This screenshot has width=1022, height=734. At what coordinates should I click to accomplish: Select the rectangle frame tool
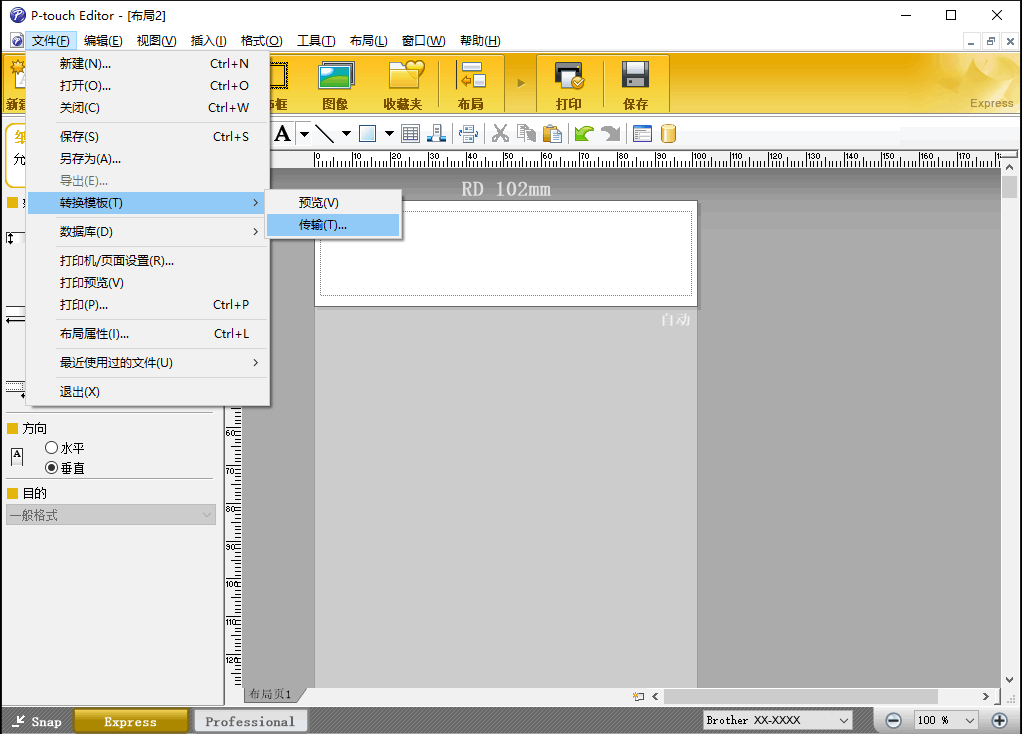[x=368, y=134]
